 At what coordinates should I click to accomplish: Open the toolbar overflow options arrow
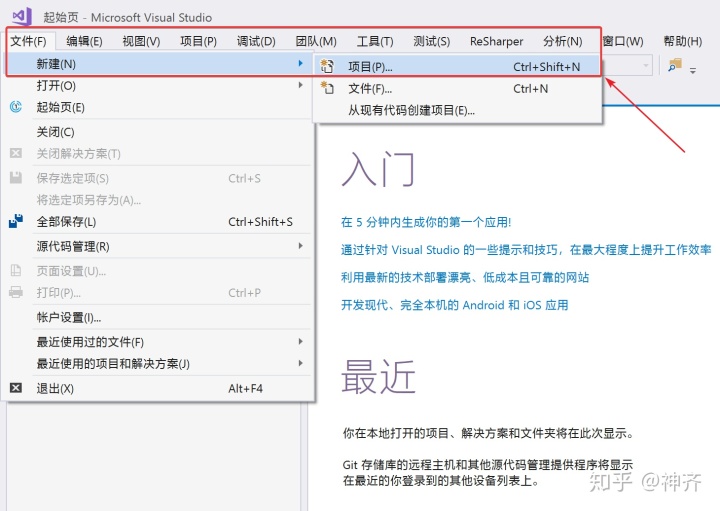pos(693,70)
